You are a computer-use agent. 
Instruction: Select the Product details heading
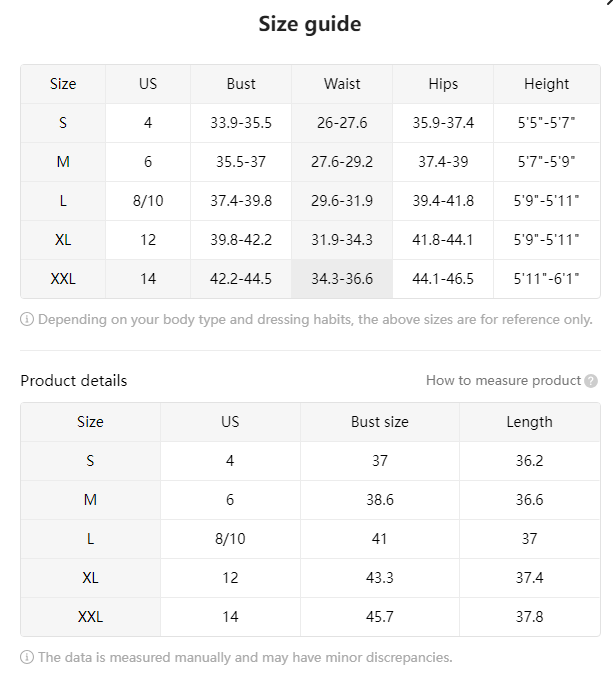click(x=74, y=381)
